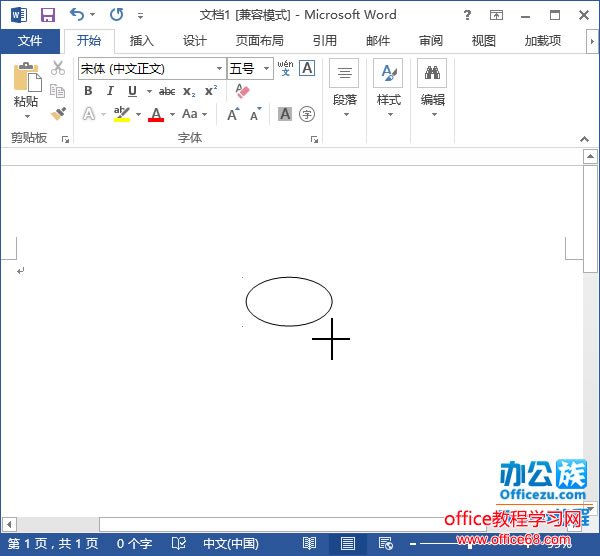Open the proofing check icon in status bar
This screenshot has width=600, height=556.
tap(178, 543)
